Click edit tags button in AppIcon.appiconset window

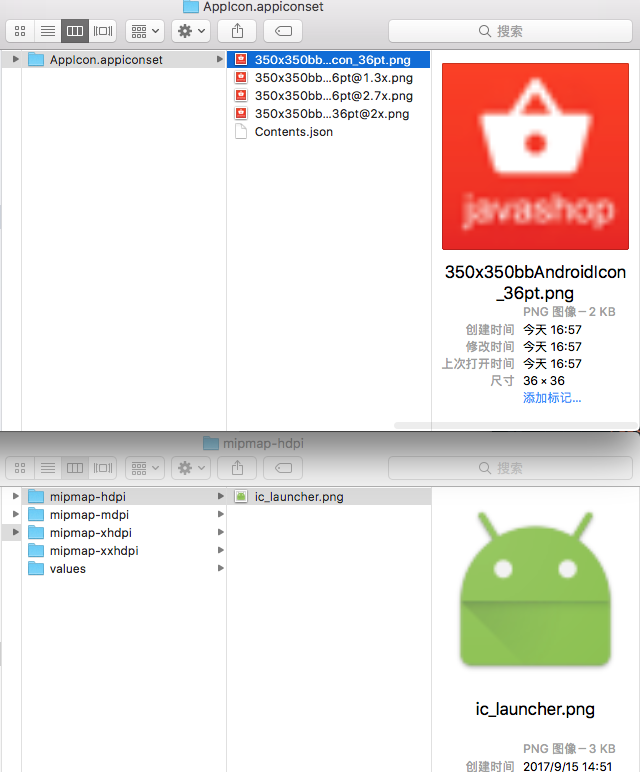(x=283, y=31)
